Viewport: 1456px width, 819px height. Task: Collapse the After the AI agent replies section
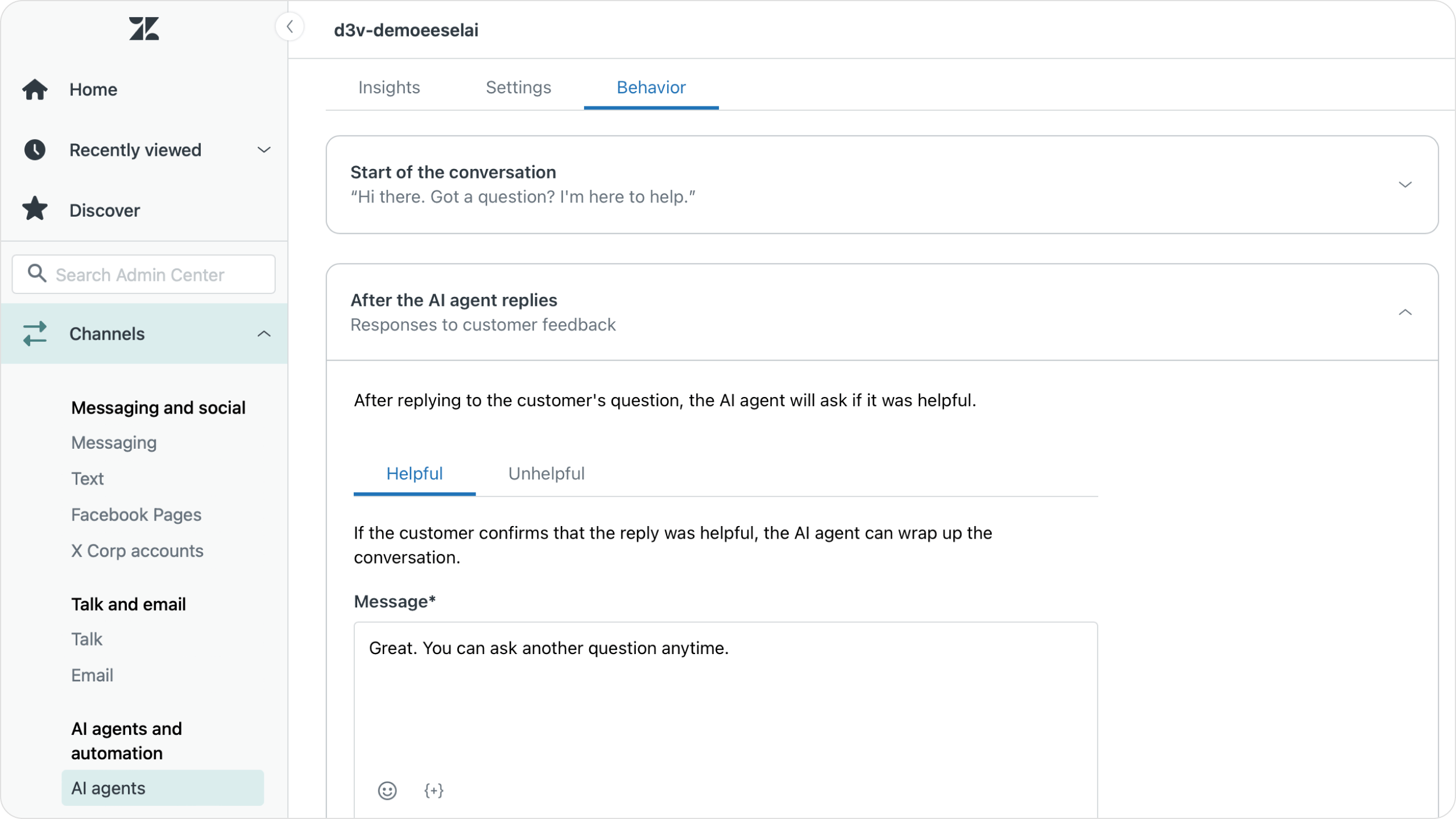tap(1405, 312)
